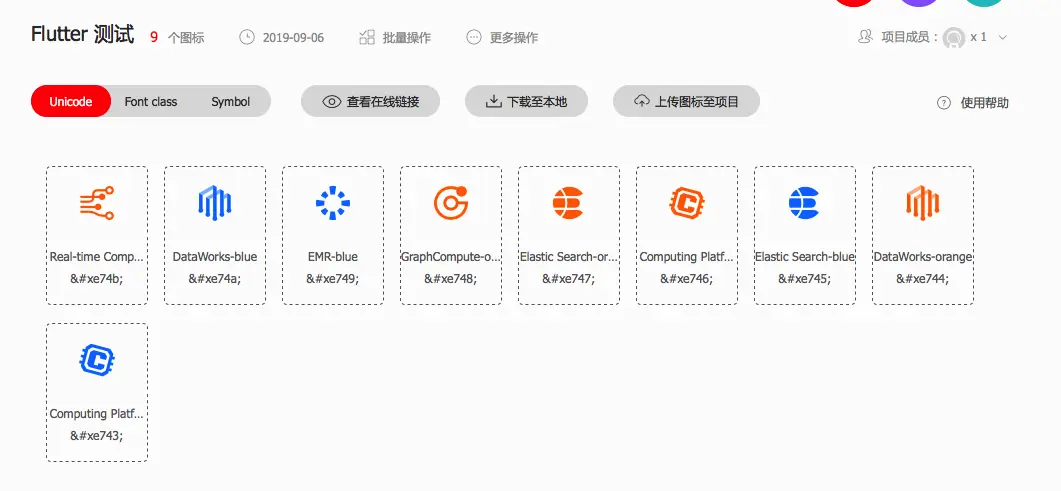Click the code &#xe749; text
1061x491 pixels.
click(333, 279)
